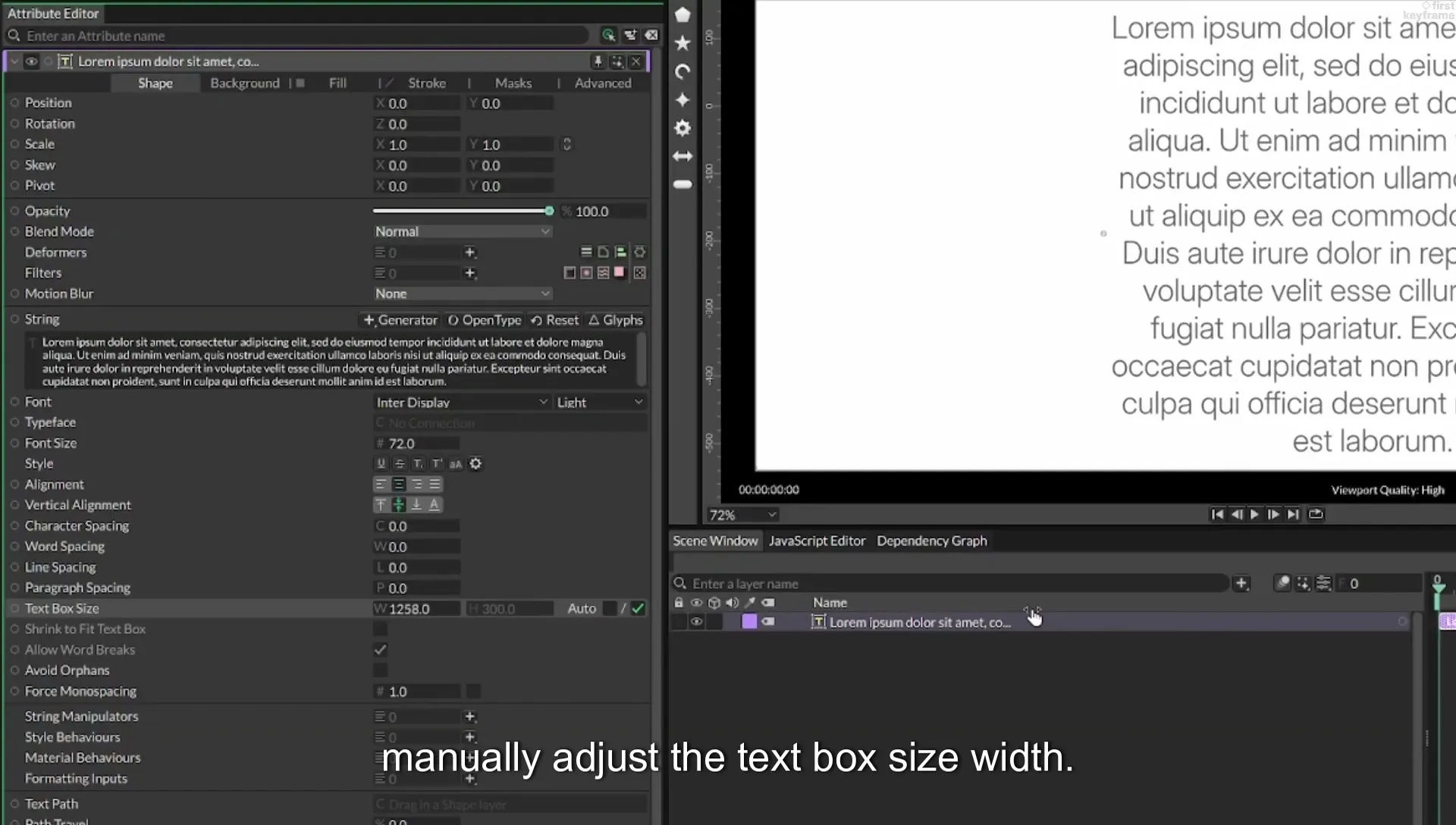This screenshot has height=825, width=1456.
Task: Toggle strikethrough text style
Action: point(400,463)
